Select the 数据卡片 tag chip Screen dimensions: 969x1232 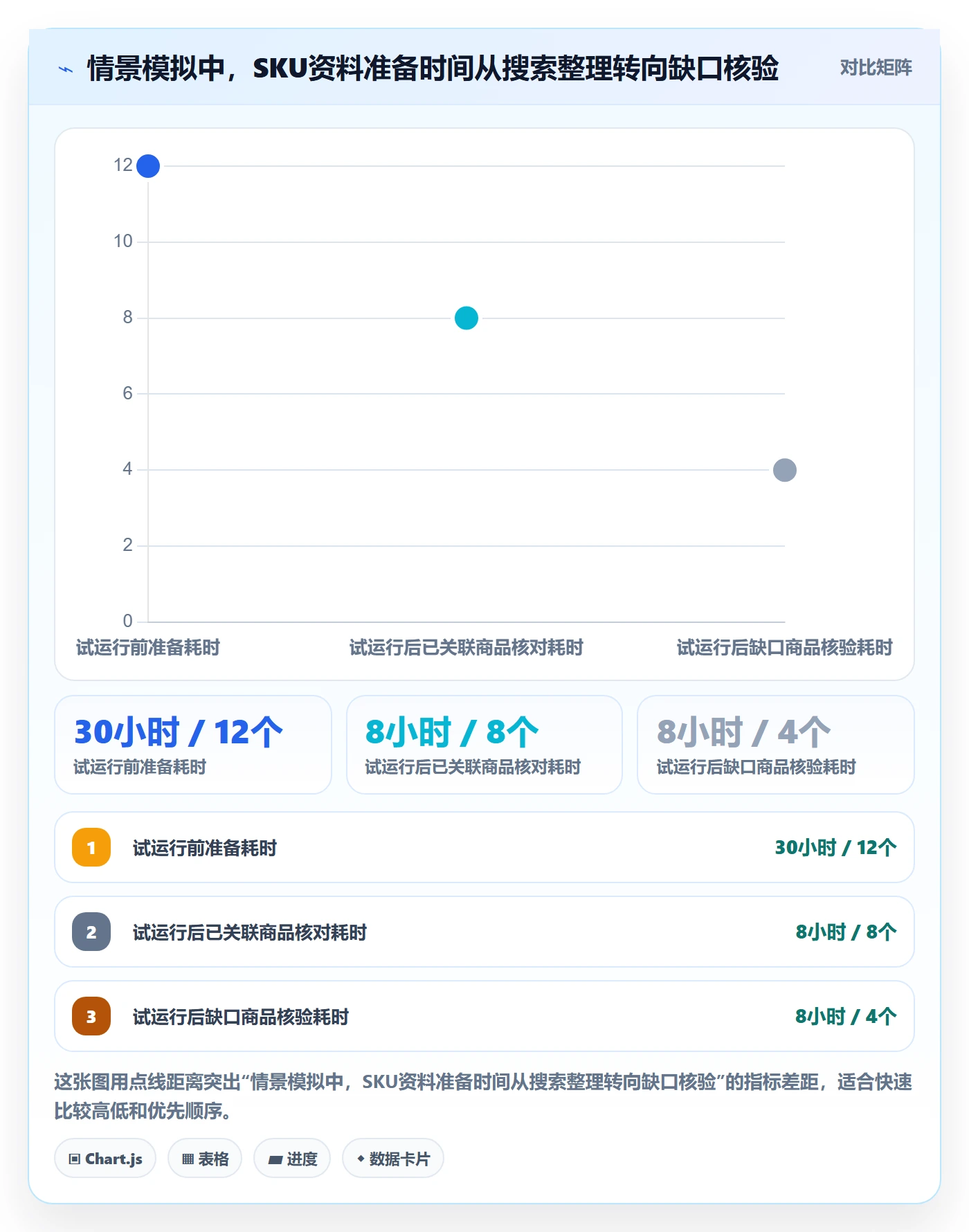[x=393, y=1159]
